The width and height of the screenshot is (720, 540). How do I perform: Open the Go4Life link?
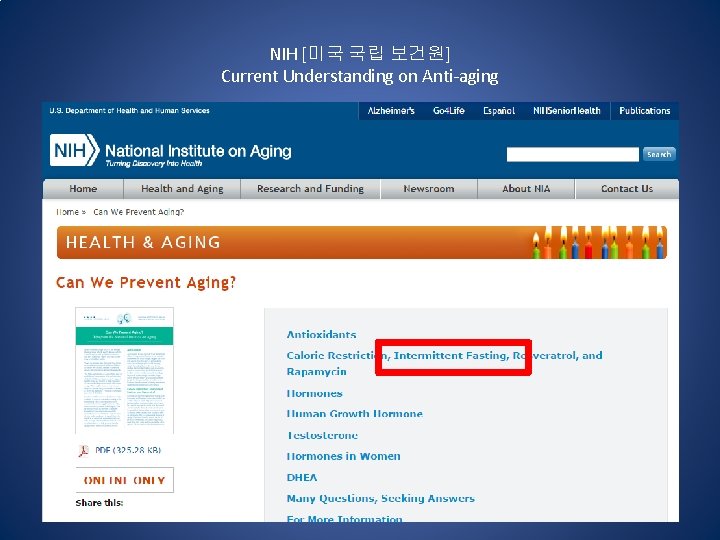pyautogui.click(x=449, y=111)
